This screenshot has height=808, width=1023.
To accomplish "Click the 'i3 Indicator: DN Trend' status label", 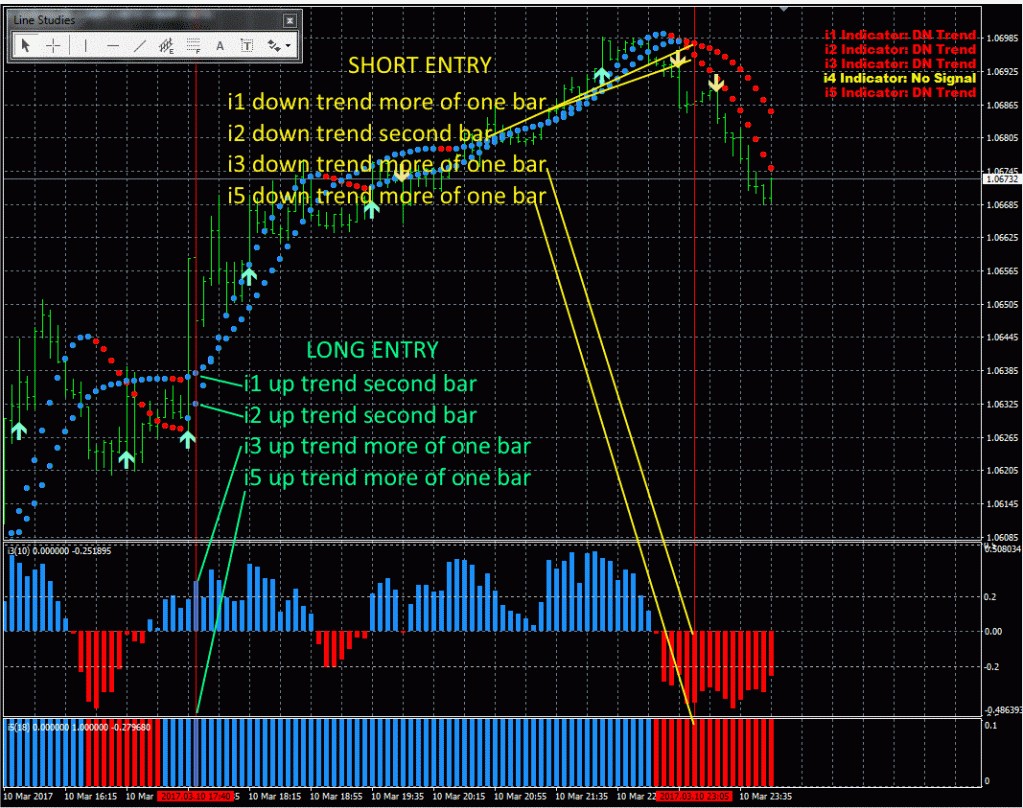I will click(900, 64).
